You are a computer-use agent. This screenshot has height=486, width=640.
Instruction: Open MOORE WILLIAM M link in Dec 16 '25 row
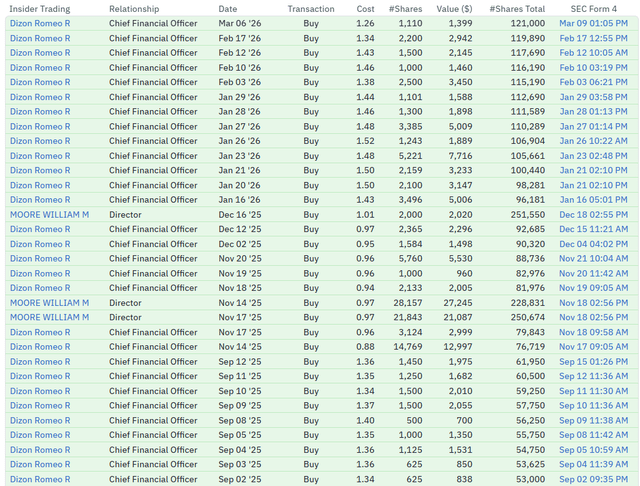tap(49, 215)
